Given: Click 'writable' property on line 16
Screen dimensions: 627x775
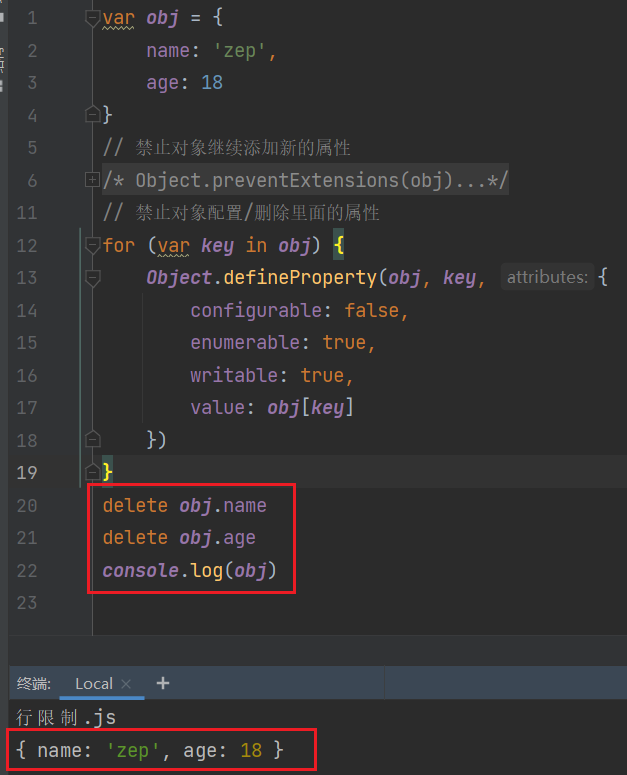Looking at the screenshot, I should click(x=235, y=375).
